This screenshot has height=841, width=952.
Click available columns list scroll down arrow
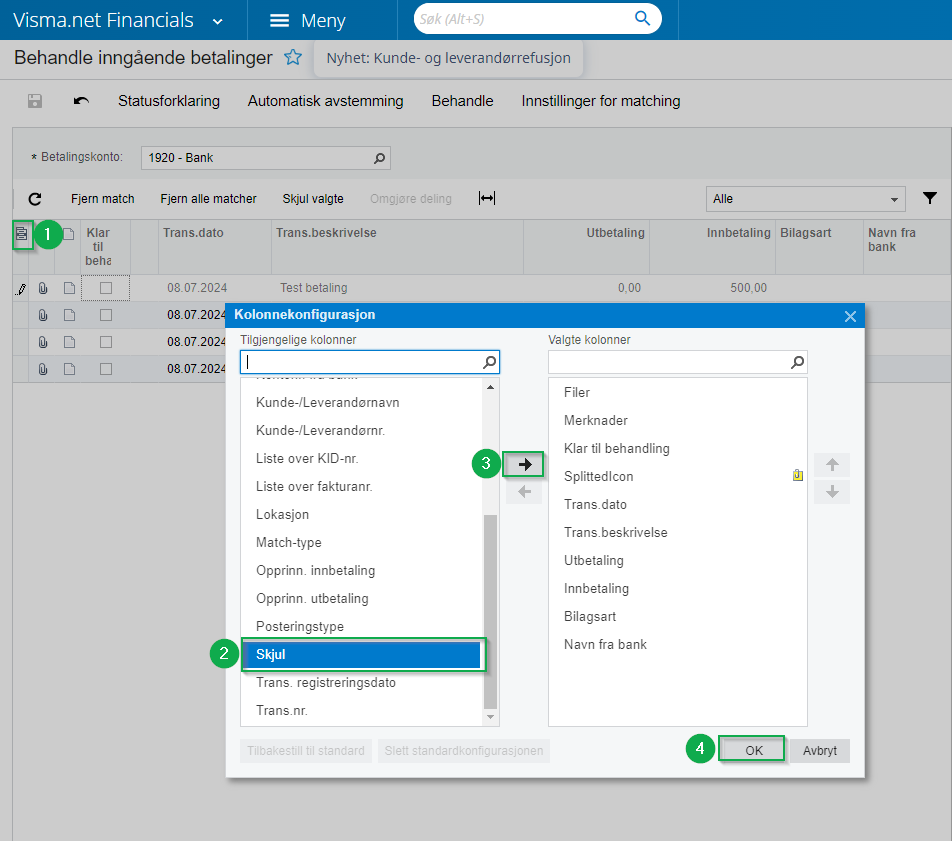pyautogui.click(x=490, y=717)
